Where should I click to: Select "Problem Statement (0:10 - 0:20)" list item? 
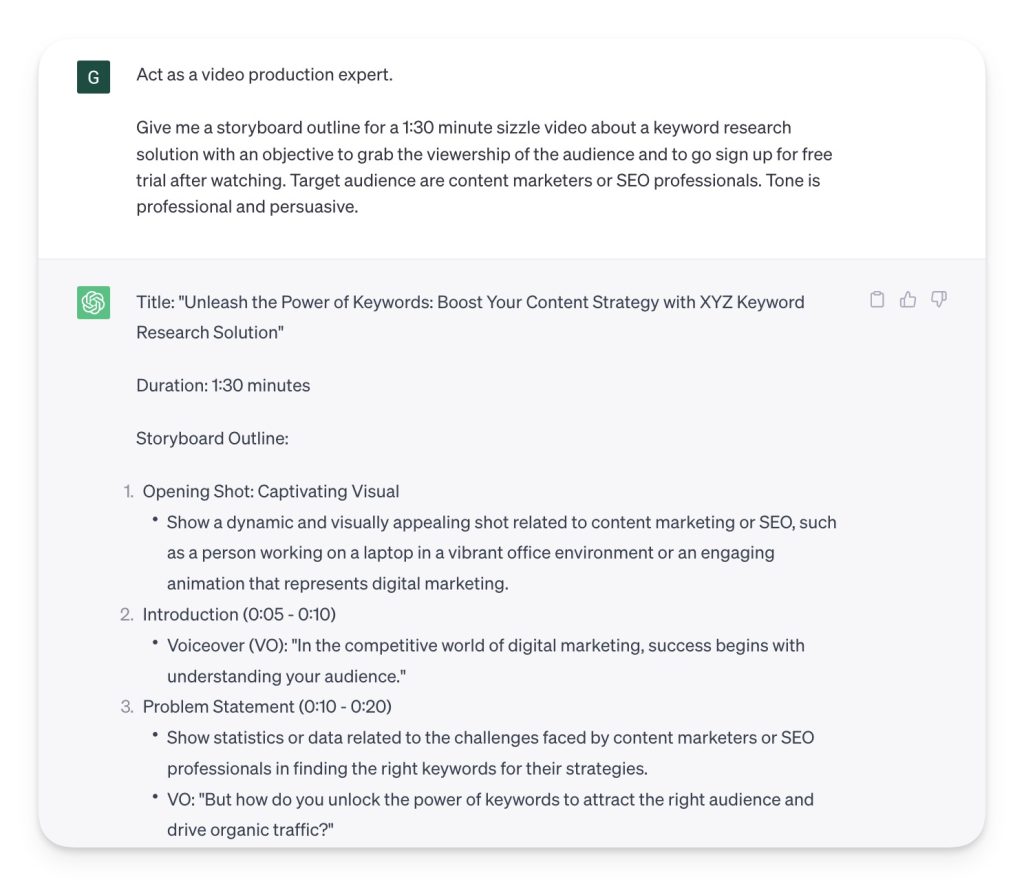[x=267, y=706]
